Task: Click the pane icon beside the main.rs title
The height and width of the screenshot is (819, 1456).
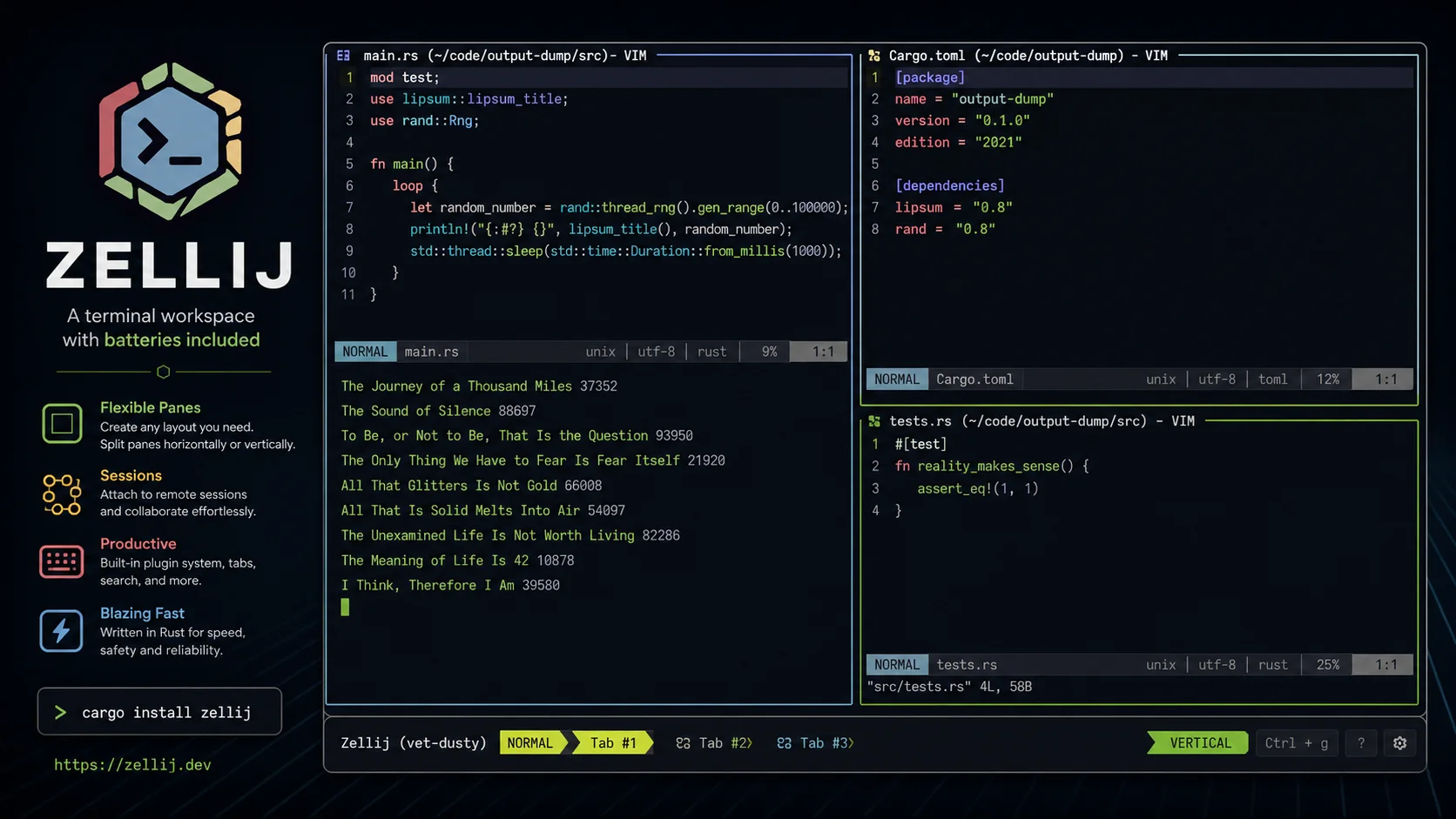Action: click(344, 56)
